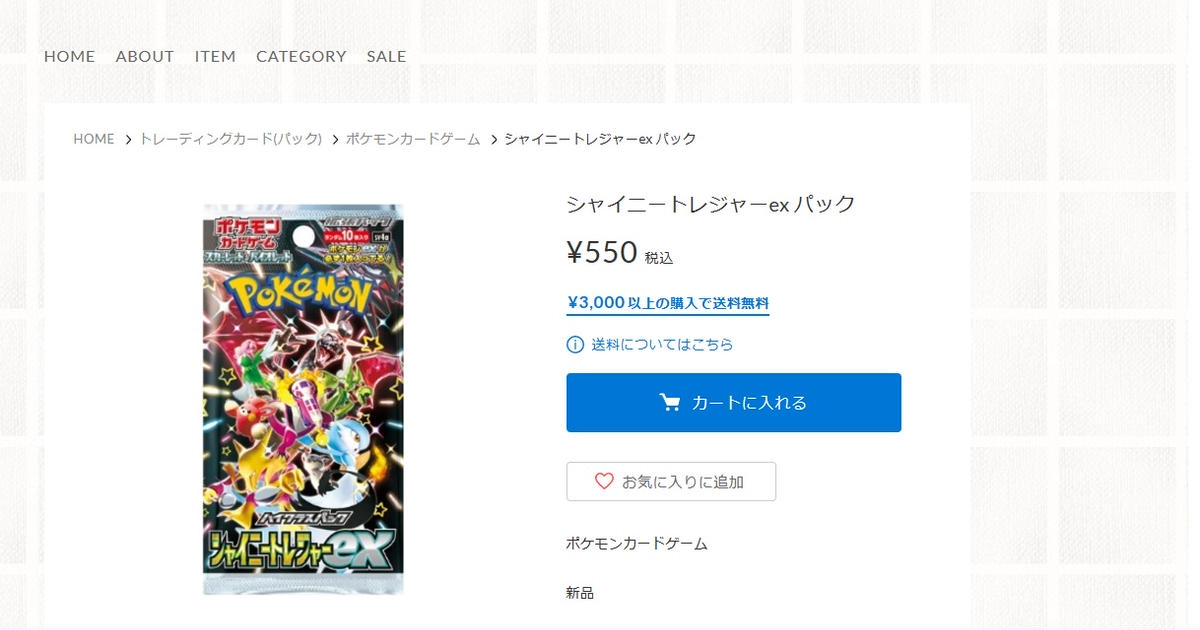This screenshot has width=1200, height=630.
Task: Click the chevron before ポケモンカードゲーム breadcrumb
Action: (x=335, y=140)
